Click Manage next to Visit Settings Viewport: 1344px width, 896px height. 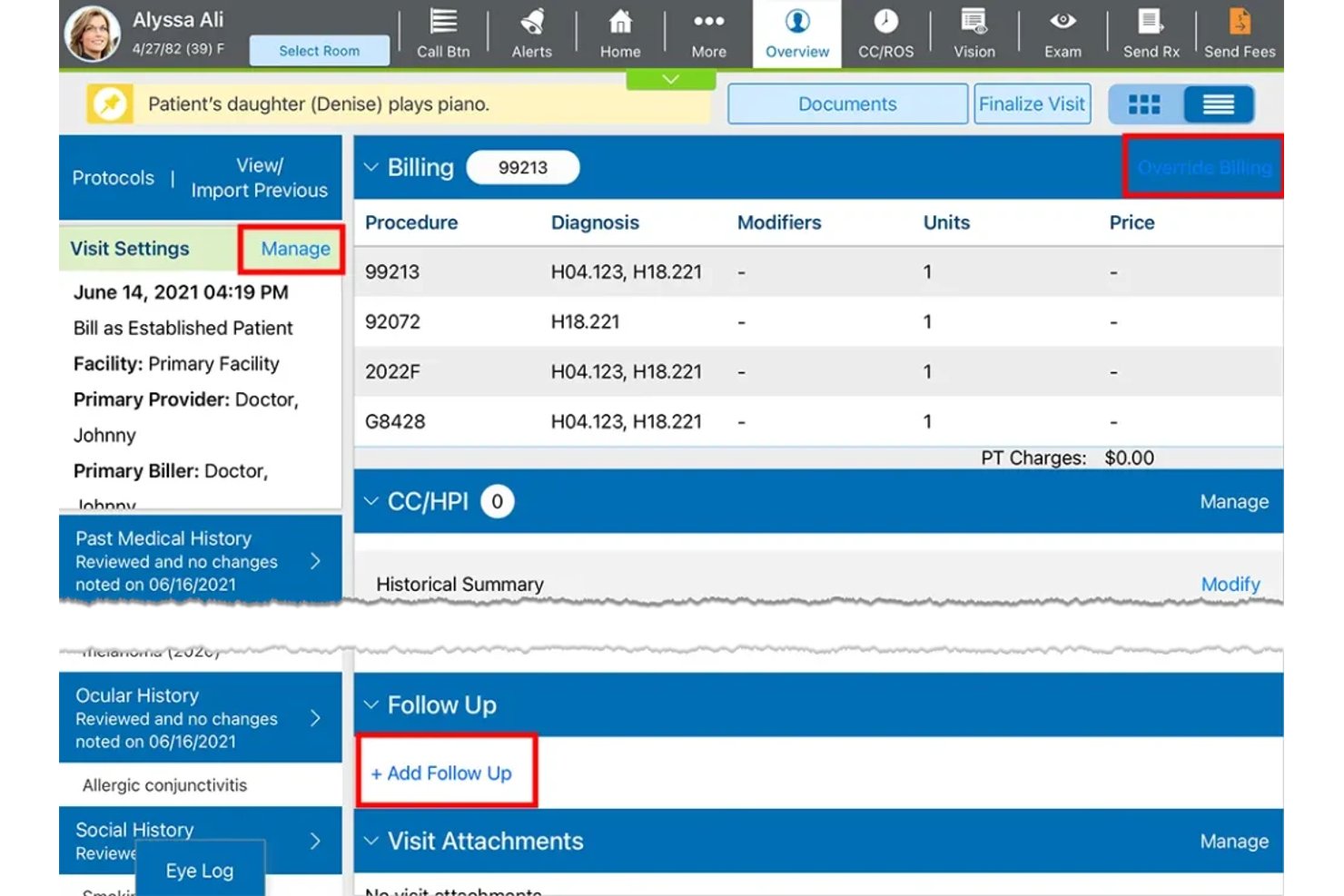tap(295, 249)
